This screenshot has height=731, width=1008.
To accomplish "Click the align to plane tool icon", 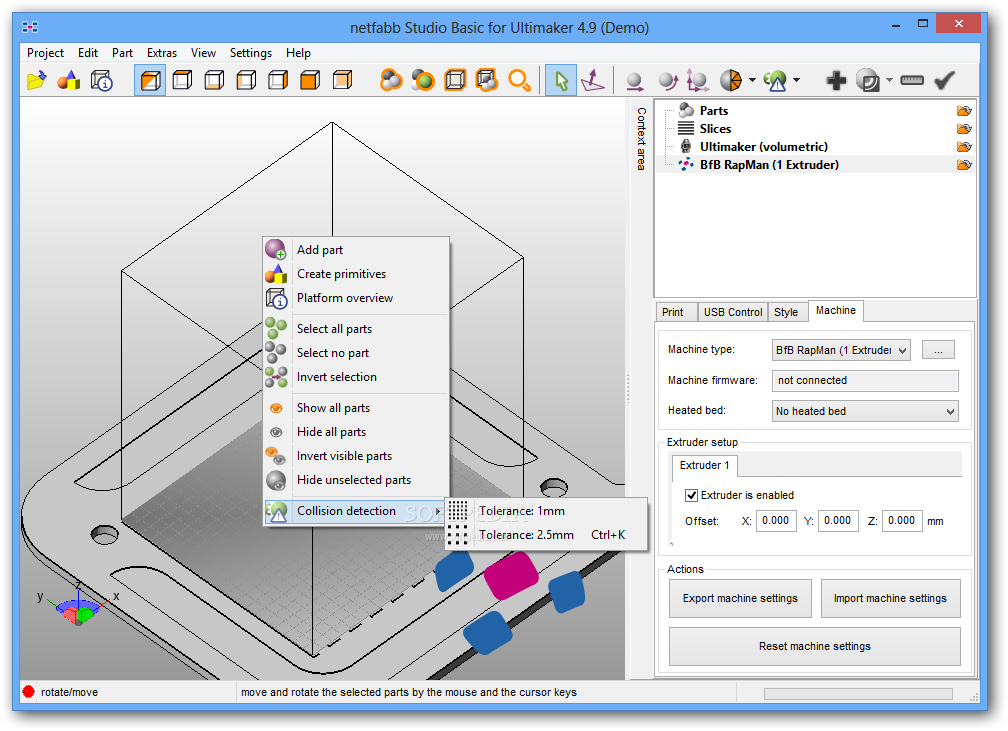I will pos(592,80).
